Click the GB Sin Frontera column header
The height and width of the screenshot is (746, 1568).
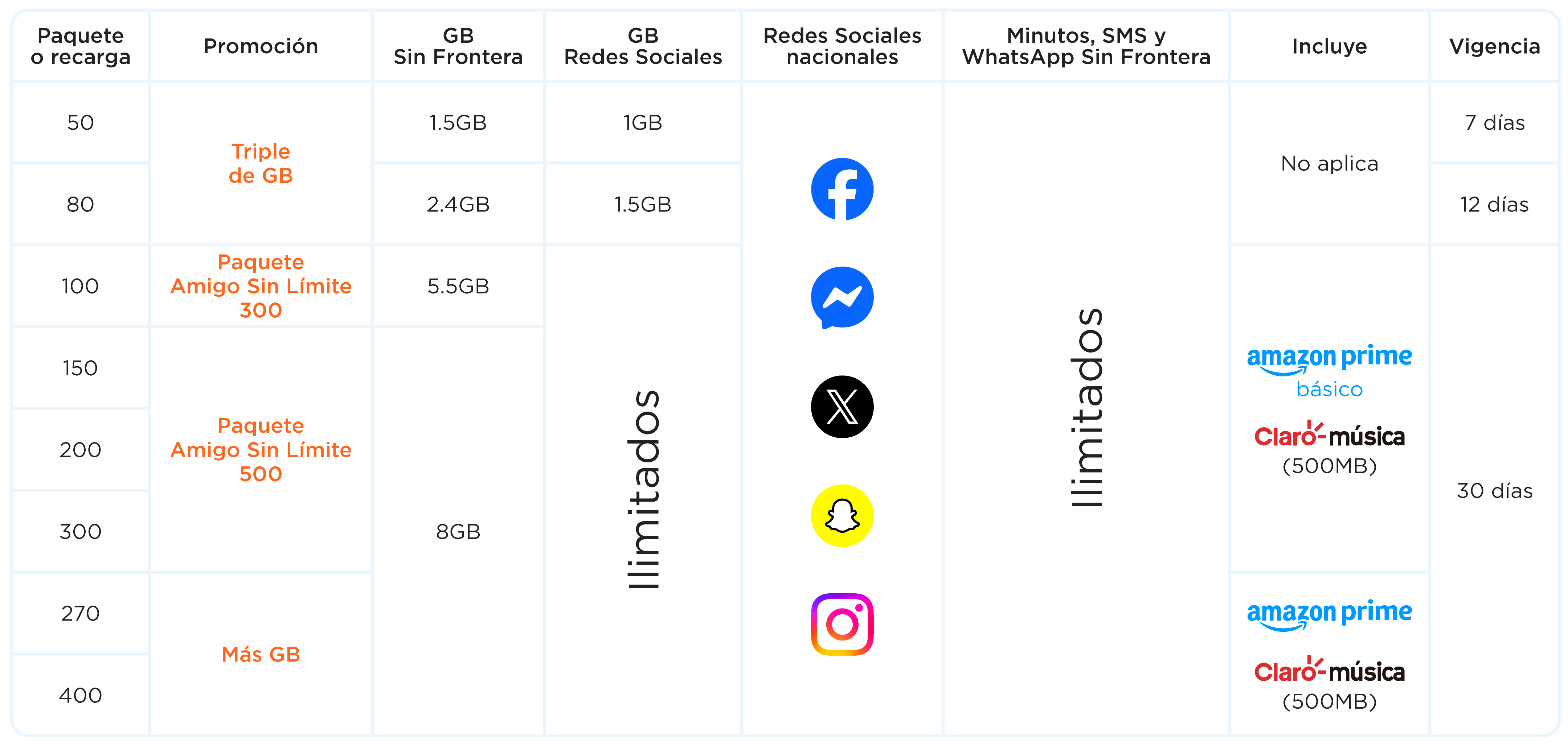(458, 46)
